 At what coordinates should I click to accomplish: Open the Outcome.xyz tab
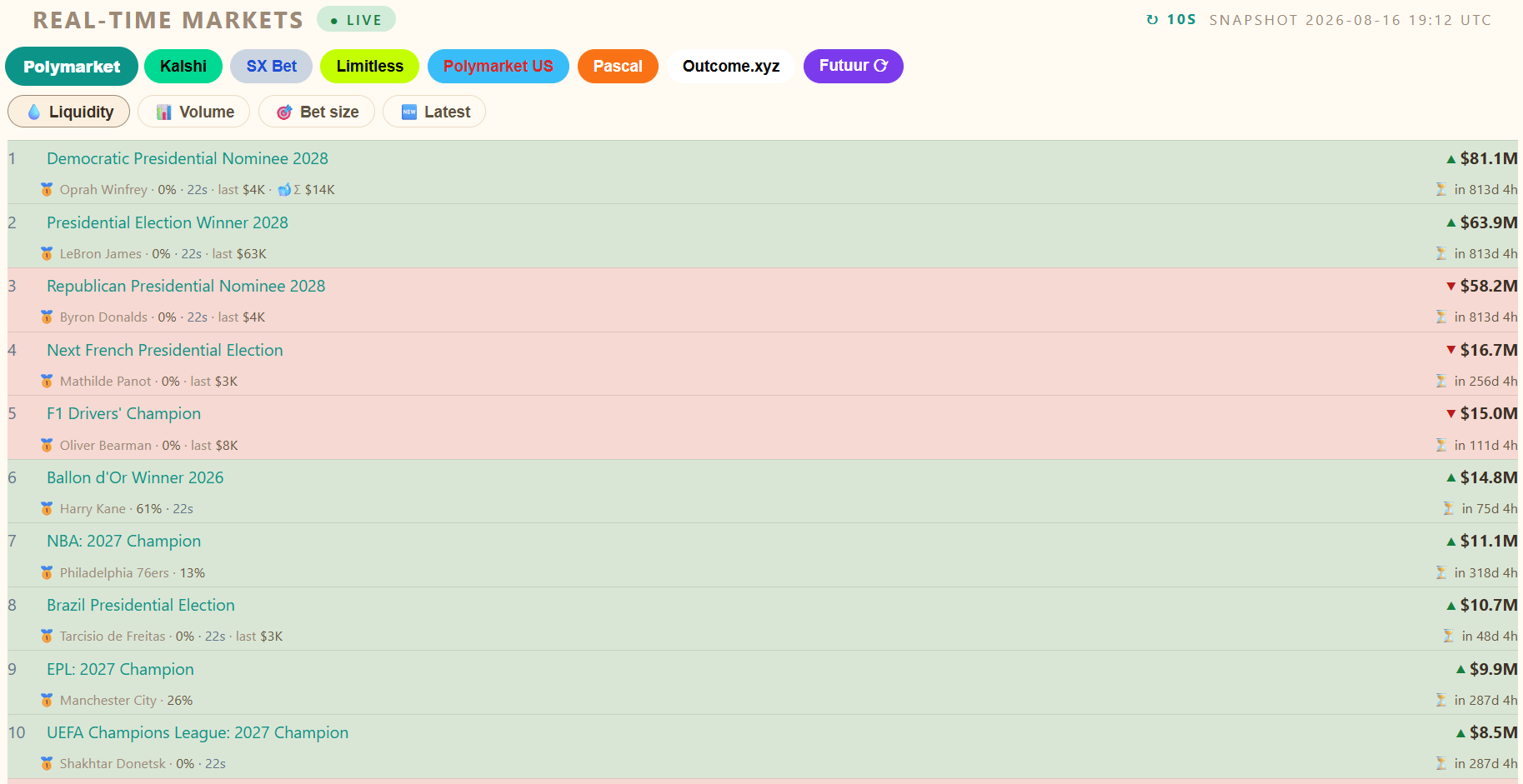tap(731, 66)
